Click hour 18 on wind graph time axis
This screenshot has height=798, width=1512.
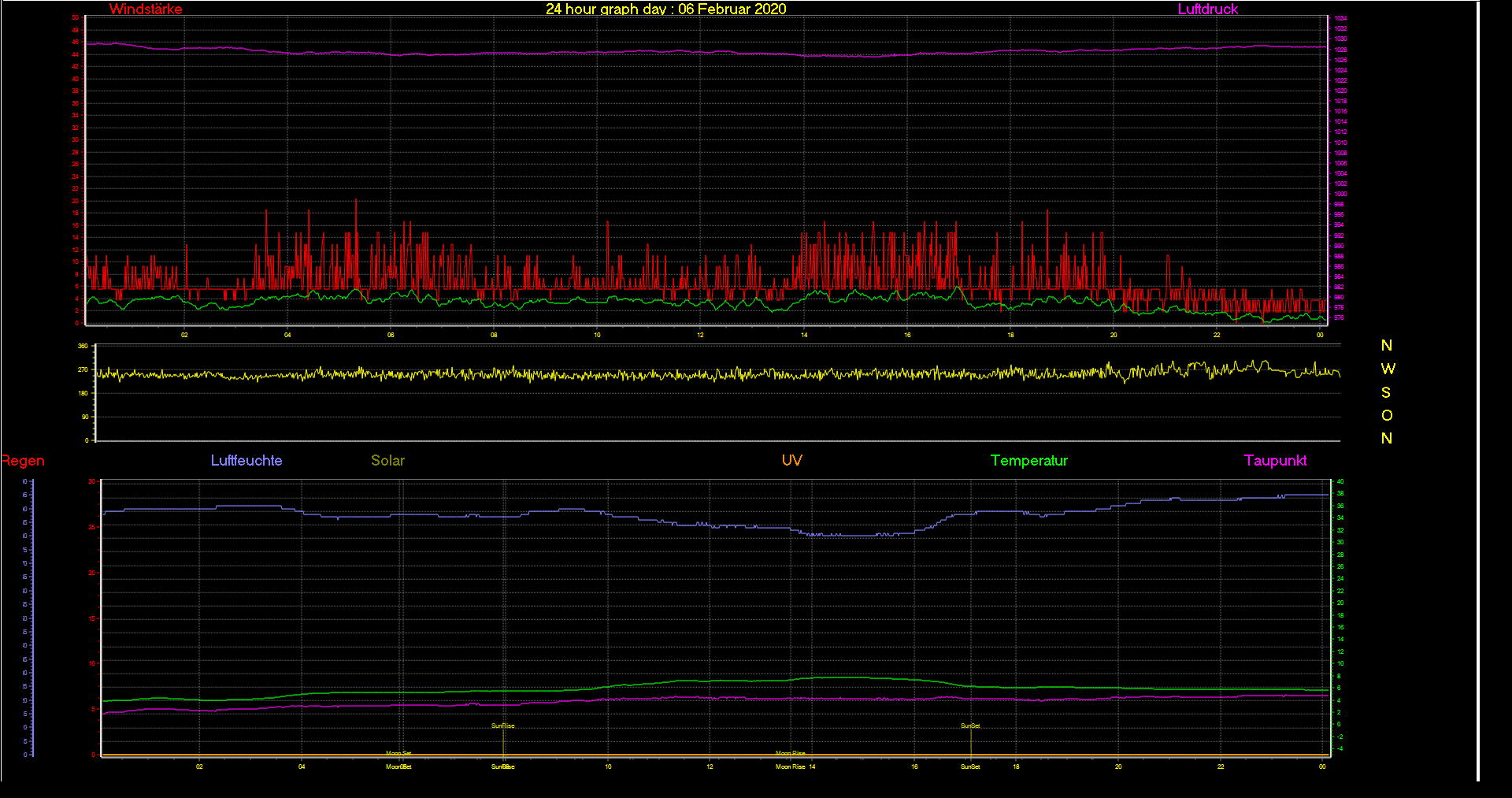(x=1010, y=335)
